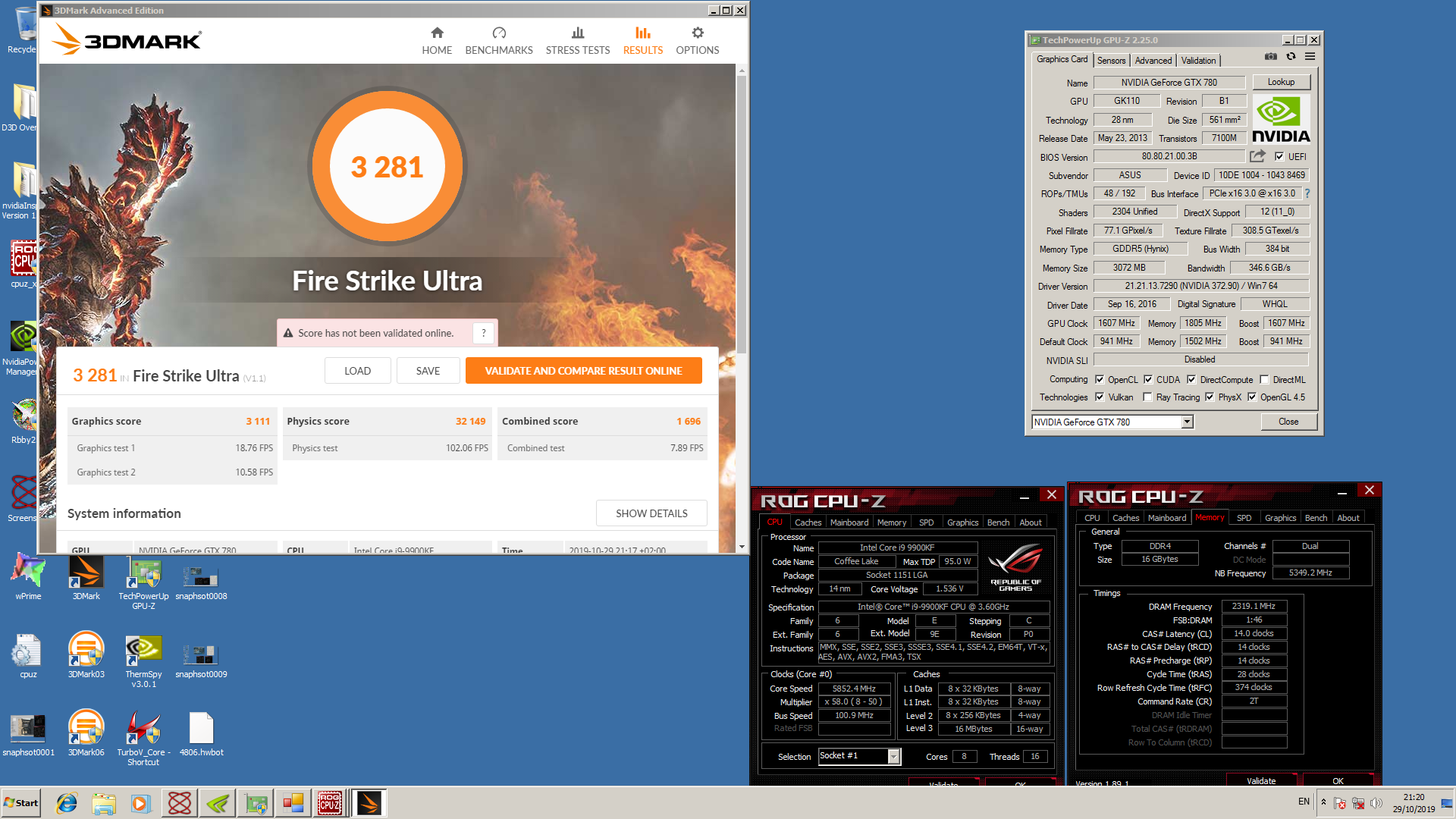This screenshot has width=1456, height=819.
Task: Open 3DMark desktop shortcut
Action: (86, 579)
